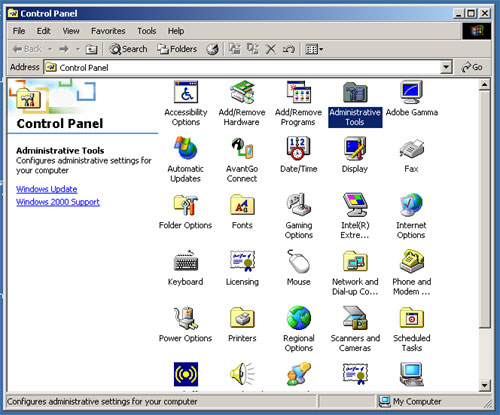Open the Power Options icon

click(x=186, y=318)
